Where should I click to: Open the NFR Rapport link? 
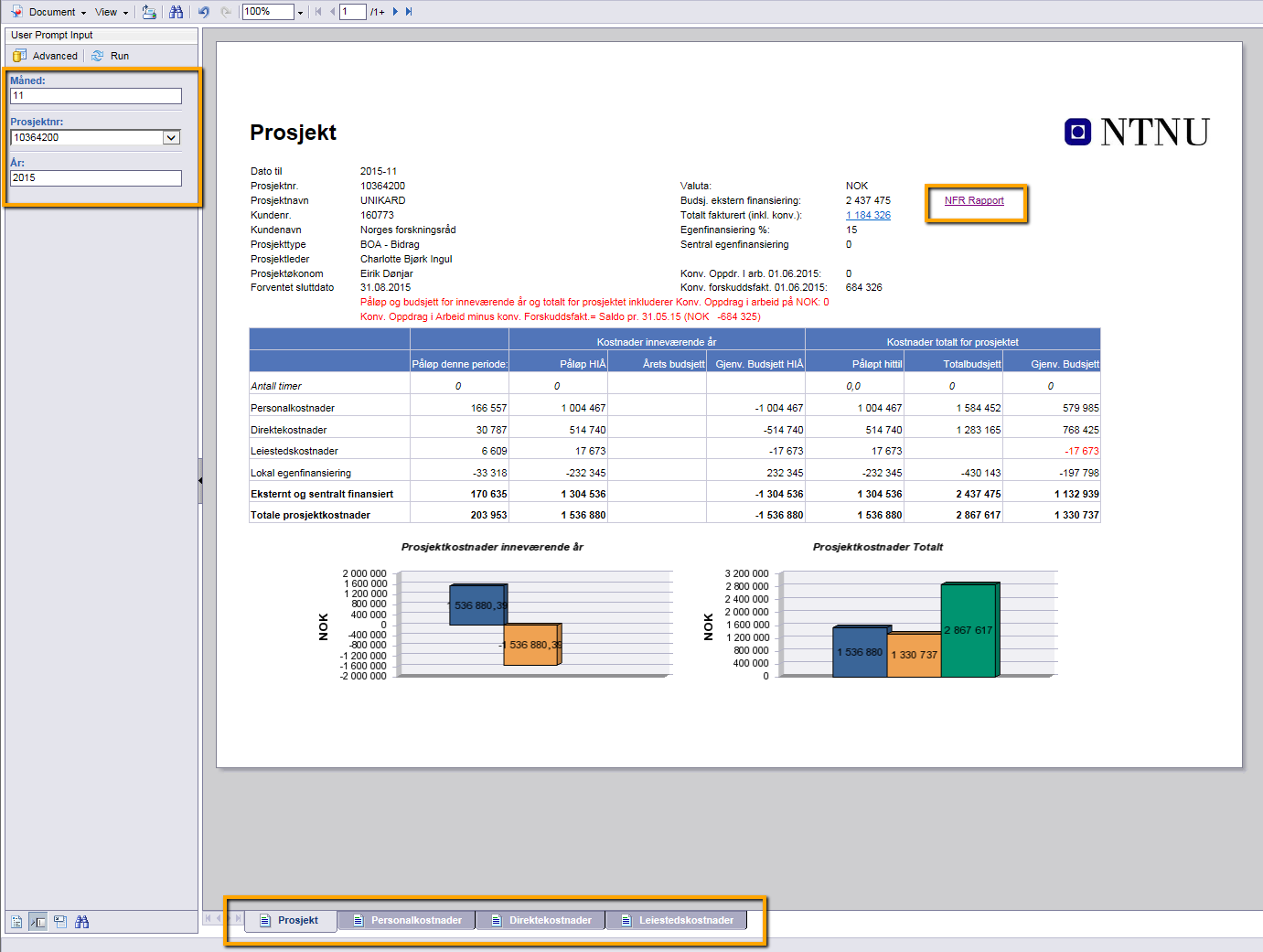click(x=974, y=201)
